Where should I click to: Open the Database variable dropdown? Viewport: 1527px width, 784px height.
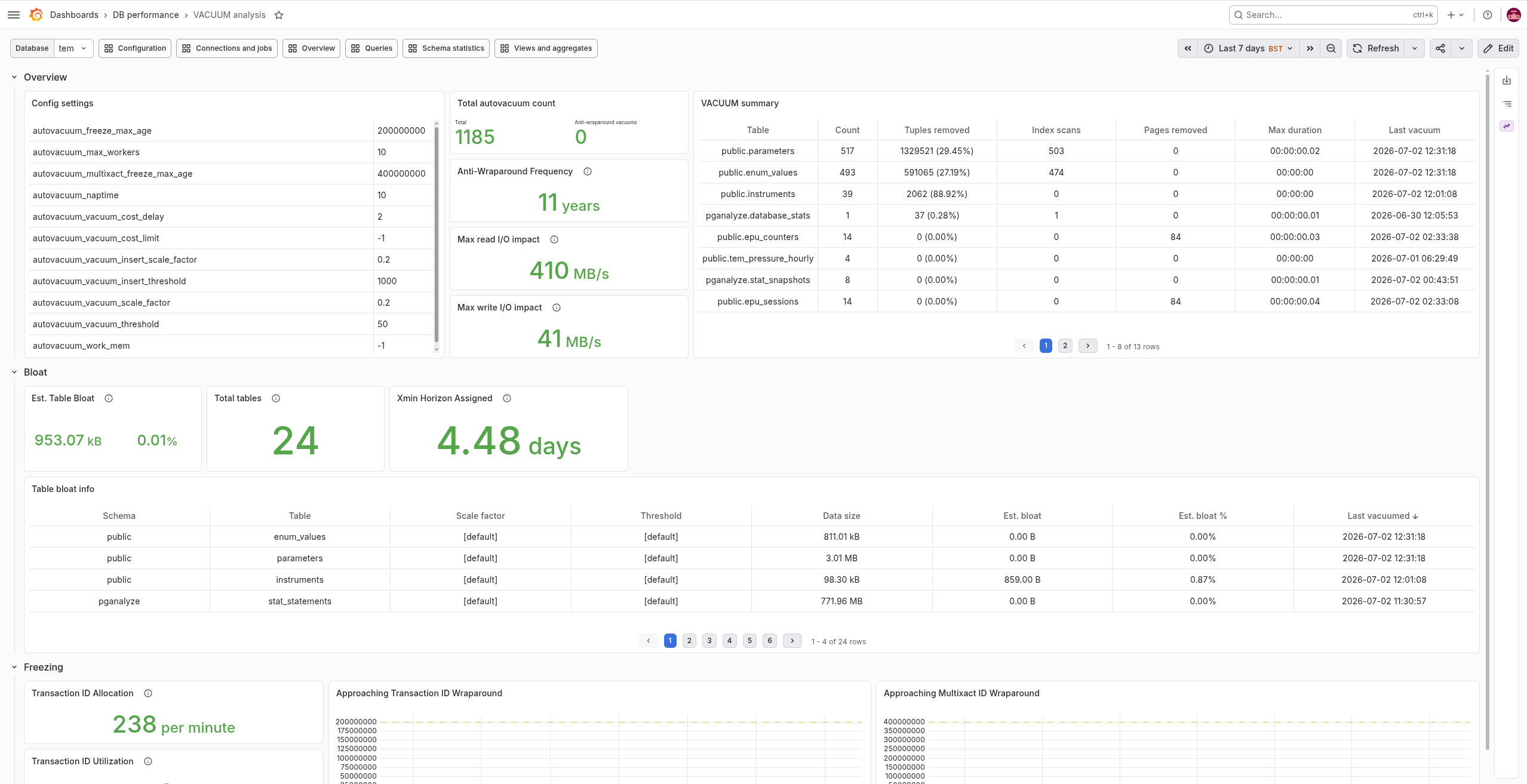(73, 48)
